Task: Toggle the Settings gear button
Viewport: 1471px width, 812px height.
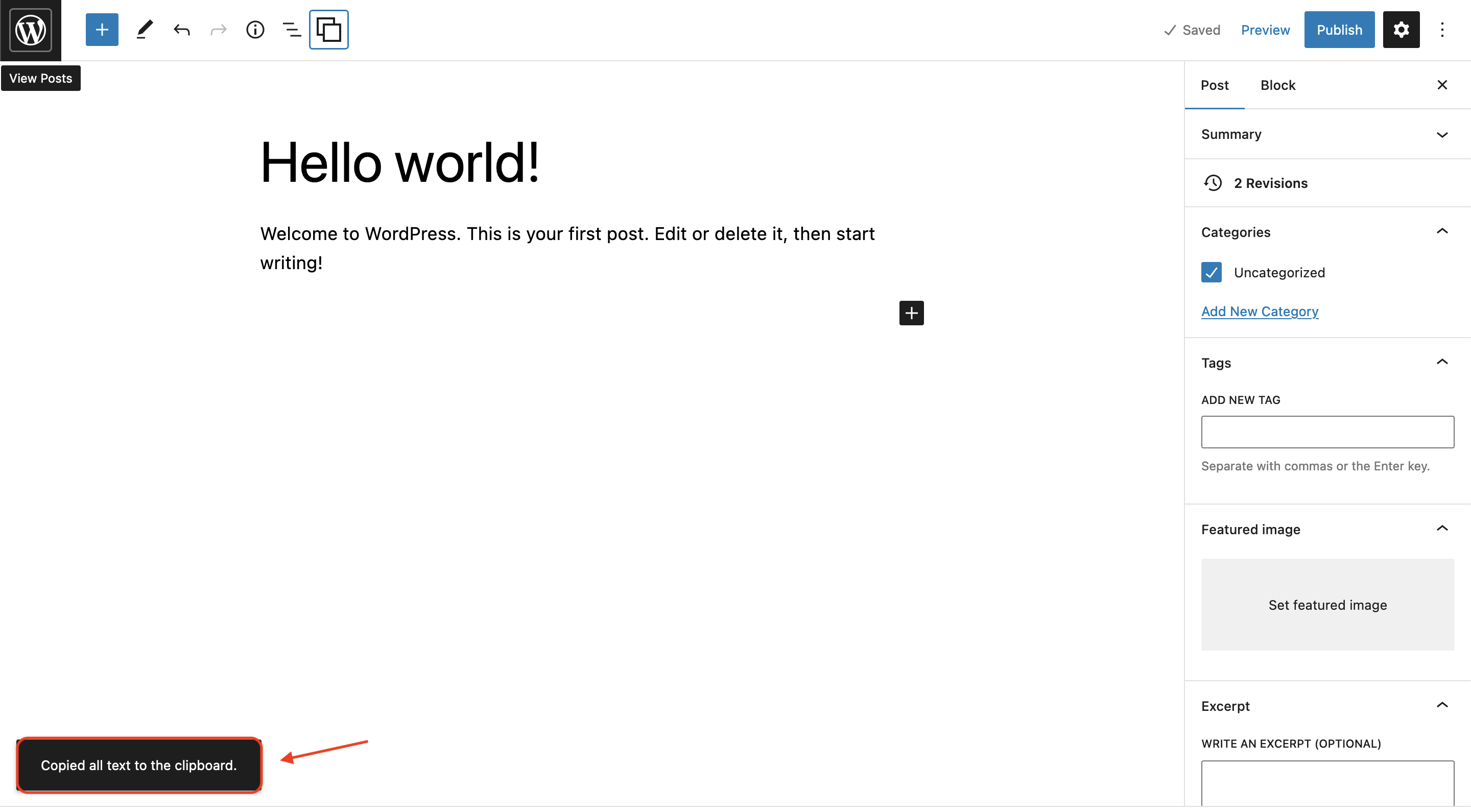Action: click(x=1401, y=30)
